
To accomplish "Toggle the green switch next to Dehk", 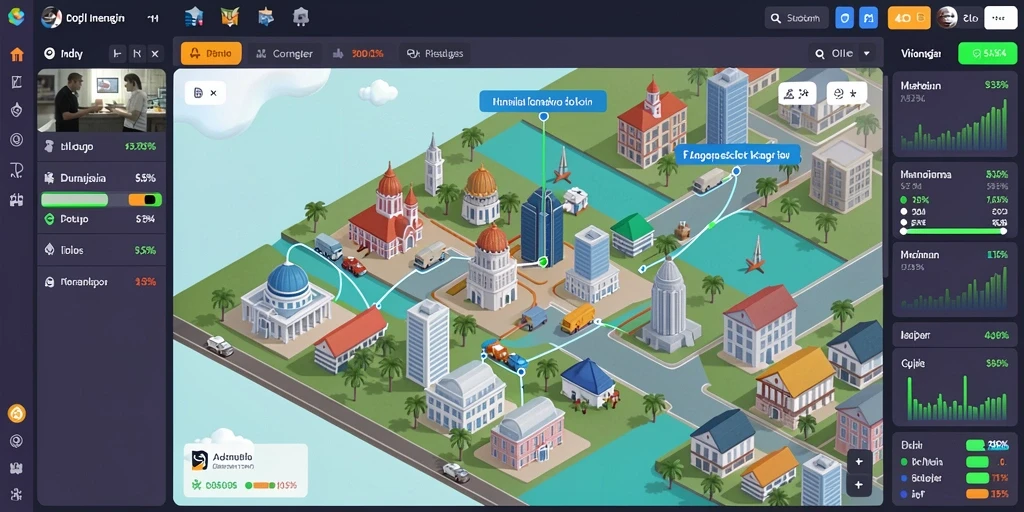I will [x=976, y=445].
